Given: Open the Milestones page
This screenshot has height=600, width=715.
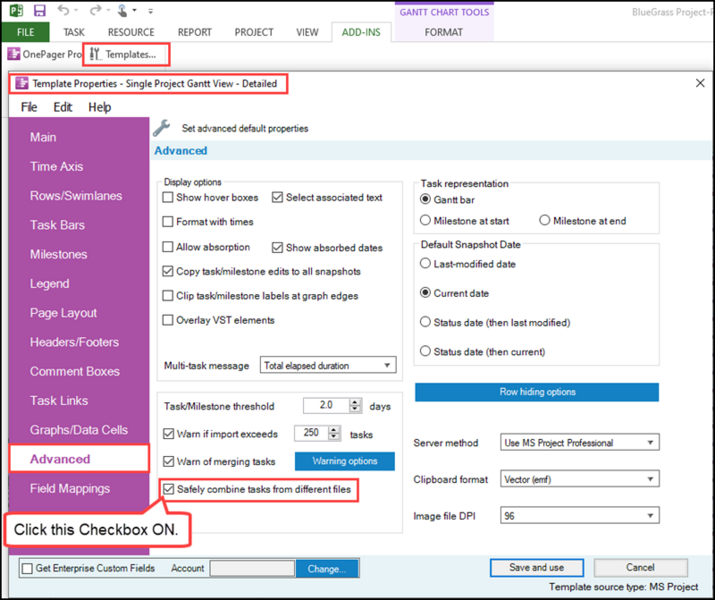Looking at the screenshot, I should [58, 254].
